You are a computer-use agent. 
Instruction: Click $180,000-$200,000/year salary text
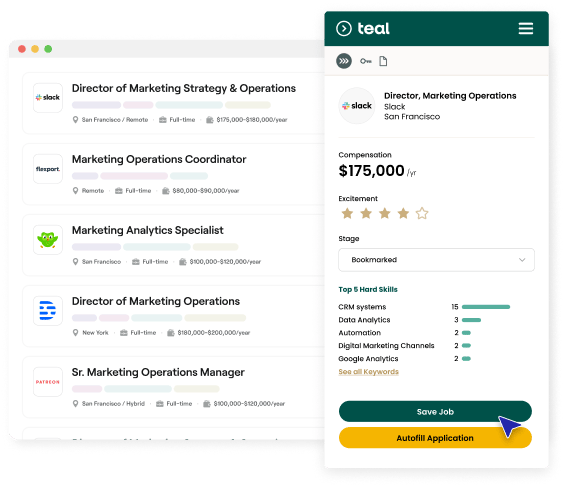pyautogui.click(x=214, y=333)
